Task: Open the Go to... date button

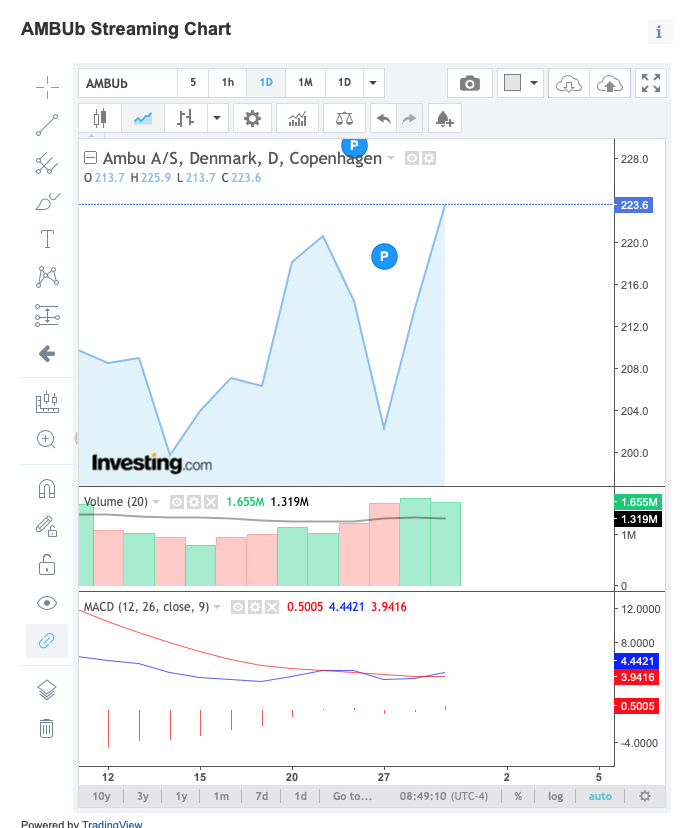Action: (352, 796)
